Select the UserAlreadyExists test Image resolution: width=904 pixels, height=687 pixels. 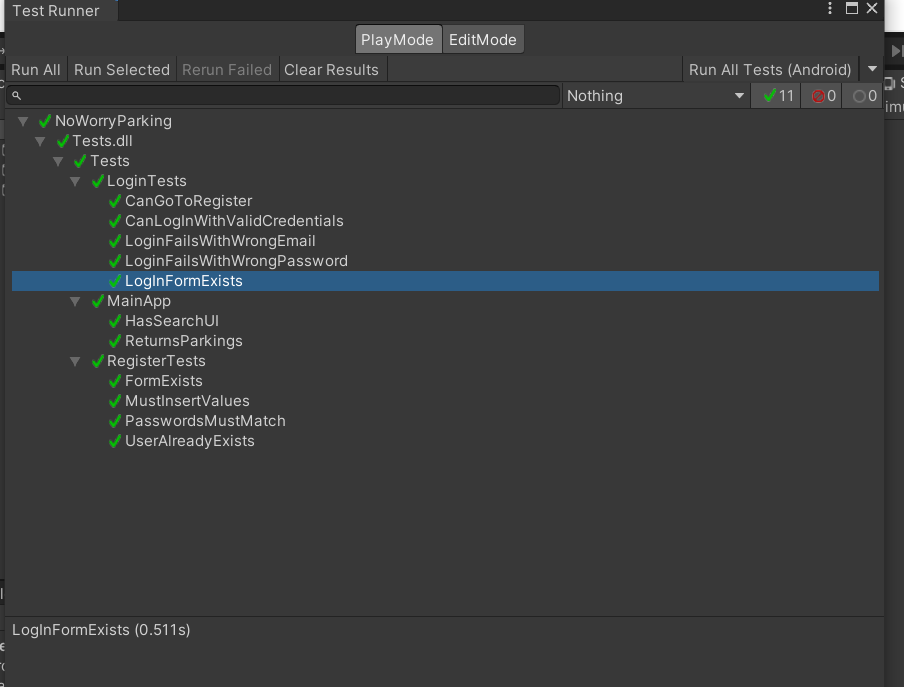point(445,441)
